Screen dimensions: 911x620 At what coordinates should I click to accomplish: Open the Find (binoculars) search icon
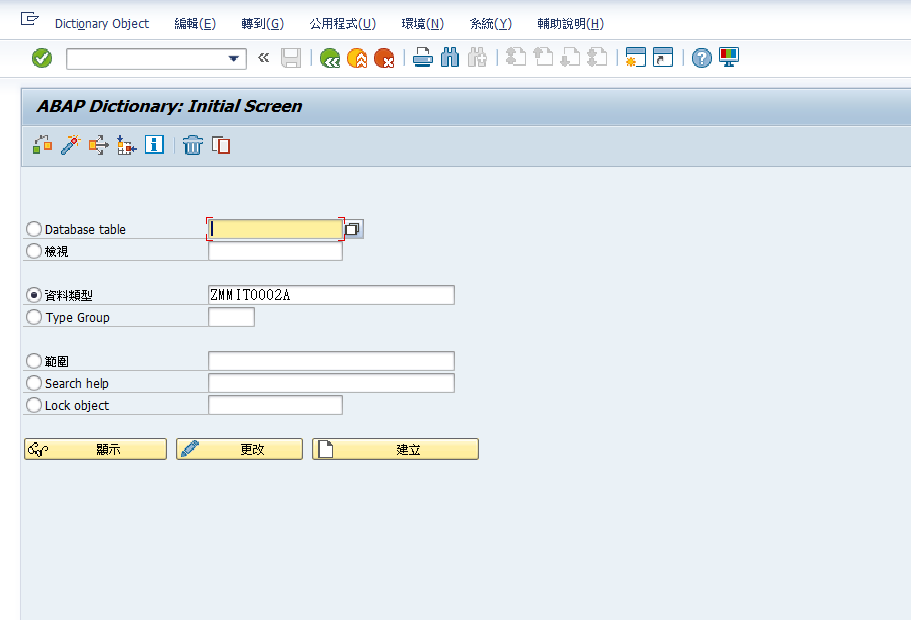point(450,57)
